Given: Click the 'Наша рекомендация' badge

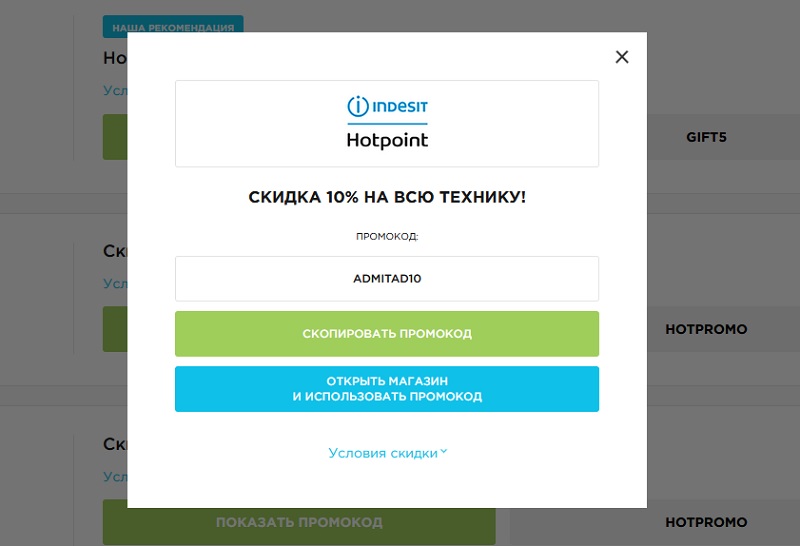Looking at the screenshot, I should click(173, 26).
